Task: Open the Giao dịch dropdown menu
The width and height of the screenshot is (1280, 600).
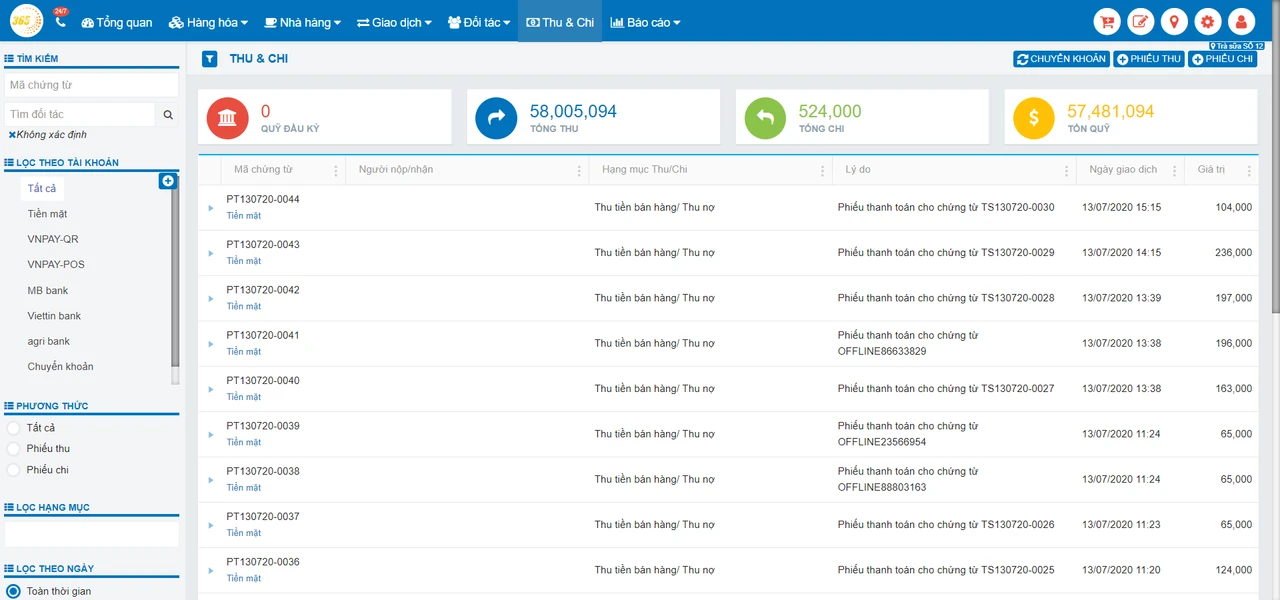Action: [394, 22]
